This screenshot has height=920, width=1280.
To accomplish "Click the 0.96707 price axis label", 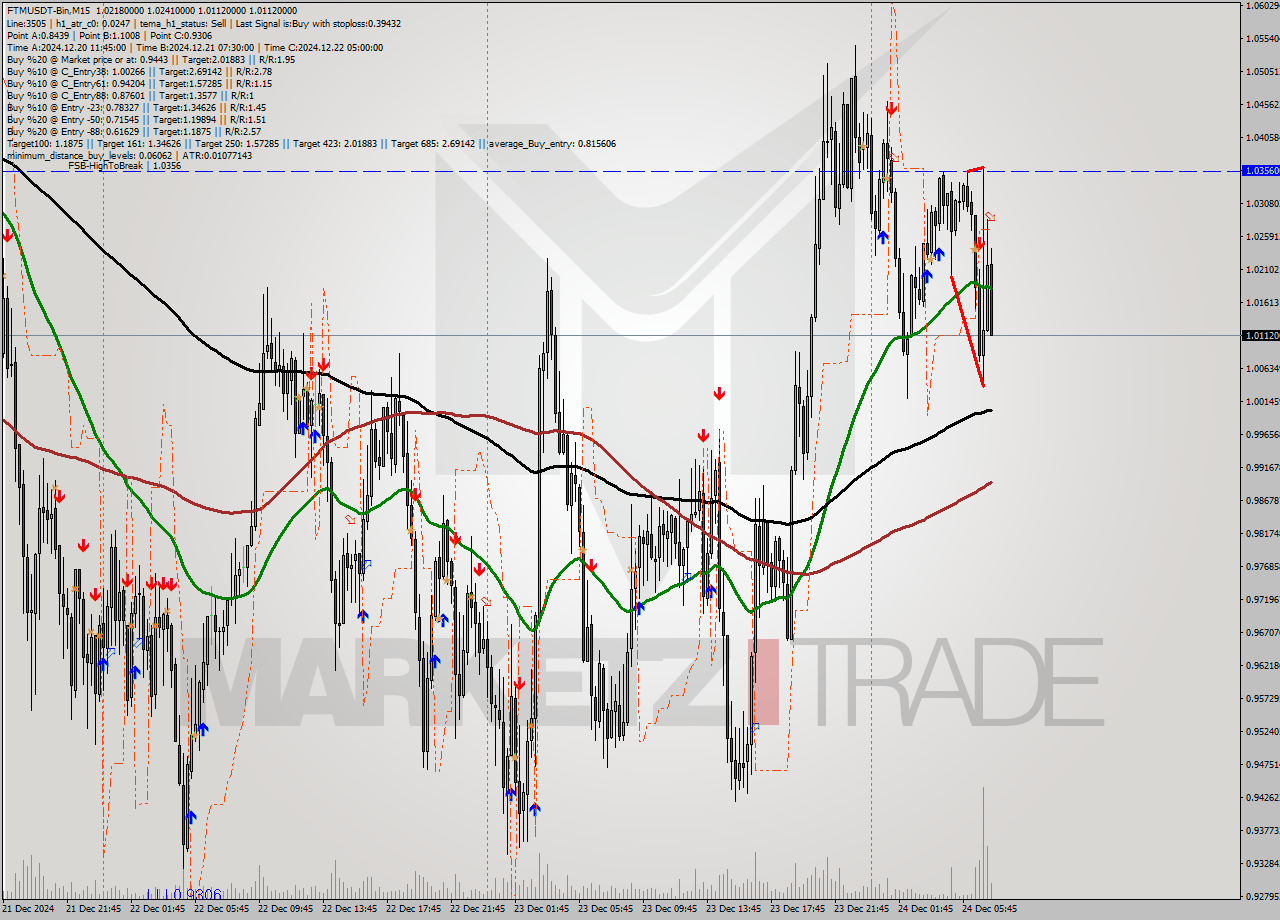I will click(x=1262, y=632).
